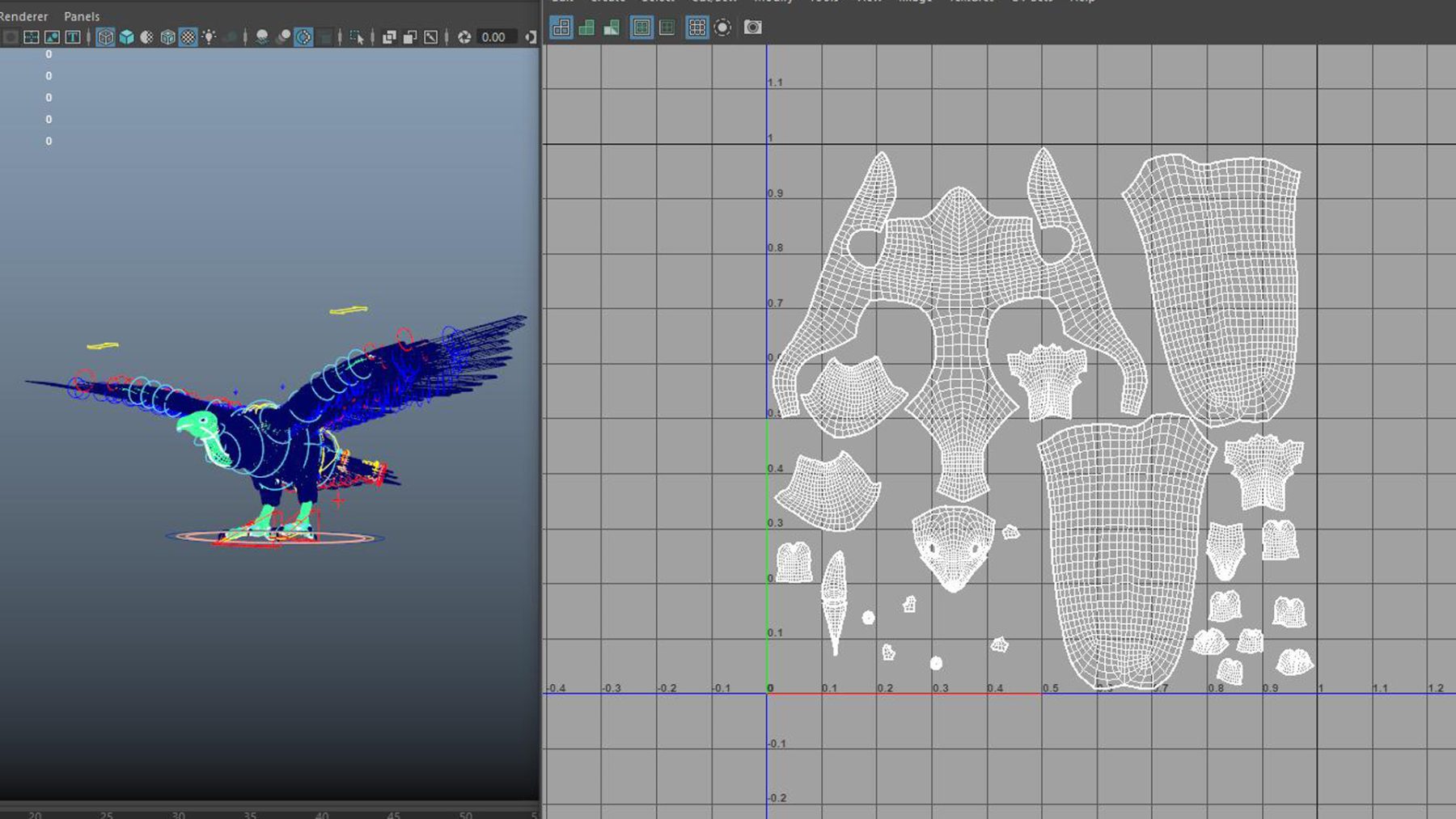Enable Smooth Shade All in the viewport toolbar
The width and height of the screenshot is (1456, 819).
pyautogui.click(x=127, y=36)
